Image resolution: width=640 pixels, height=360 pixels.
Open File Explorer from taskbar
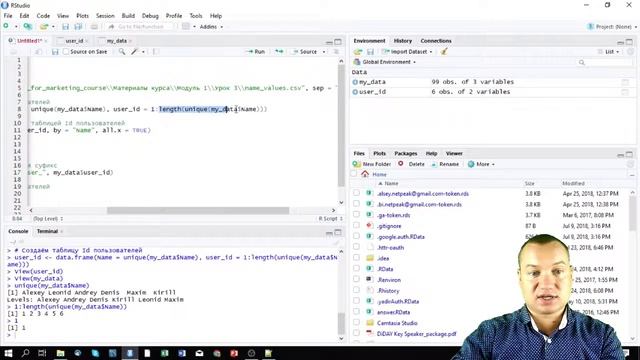coord(60,353)
